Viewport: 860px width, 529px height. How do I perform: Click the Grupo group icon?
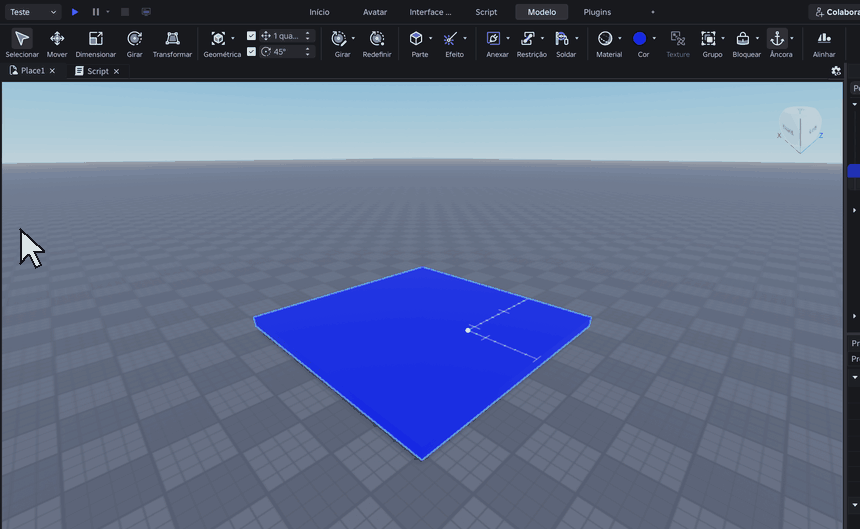(708, 38)
